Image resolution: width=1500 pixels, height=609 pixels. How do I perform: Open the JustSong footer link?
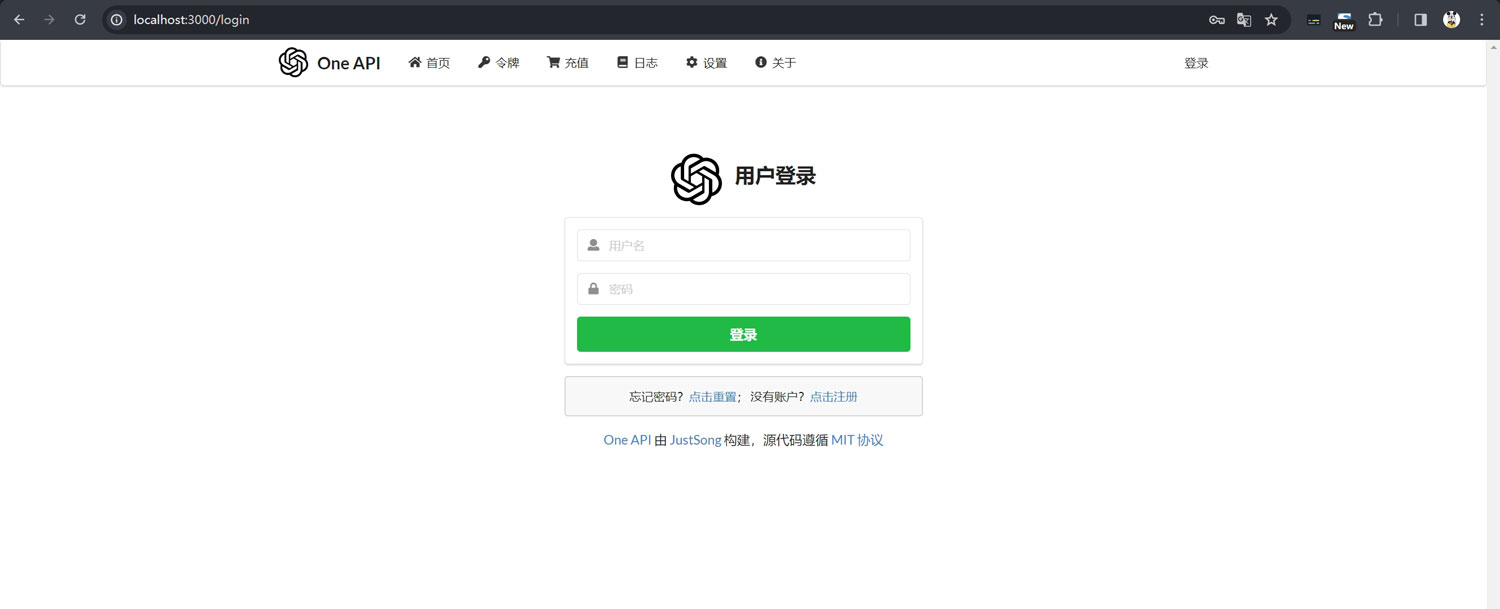[695, 440]
